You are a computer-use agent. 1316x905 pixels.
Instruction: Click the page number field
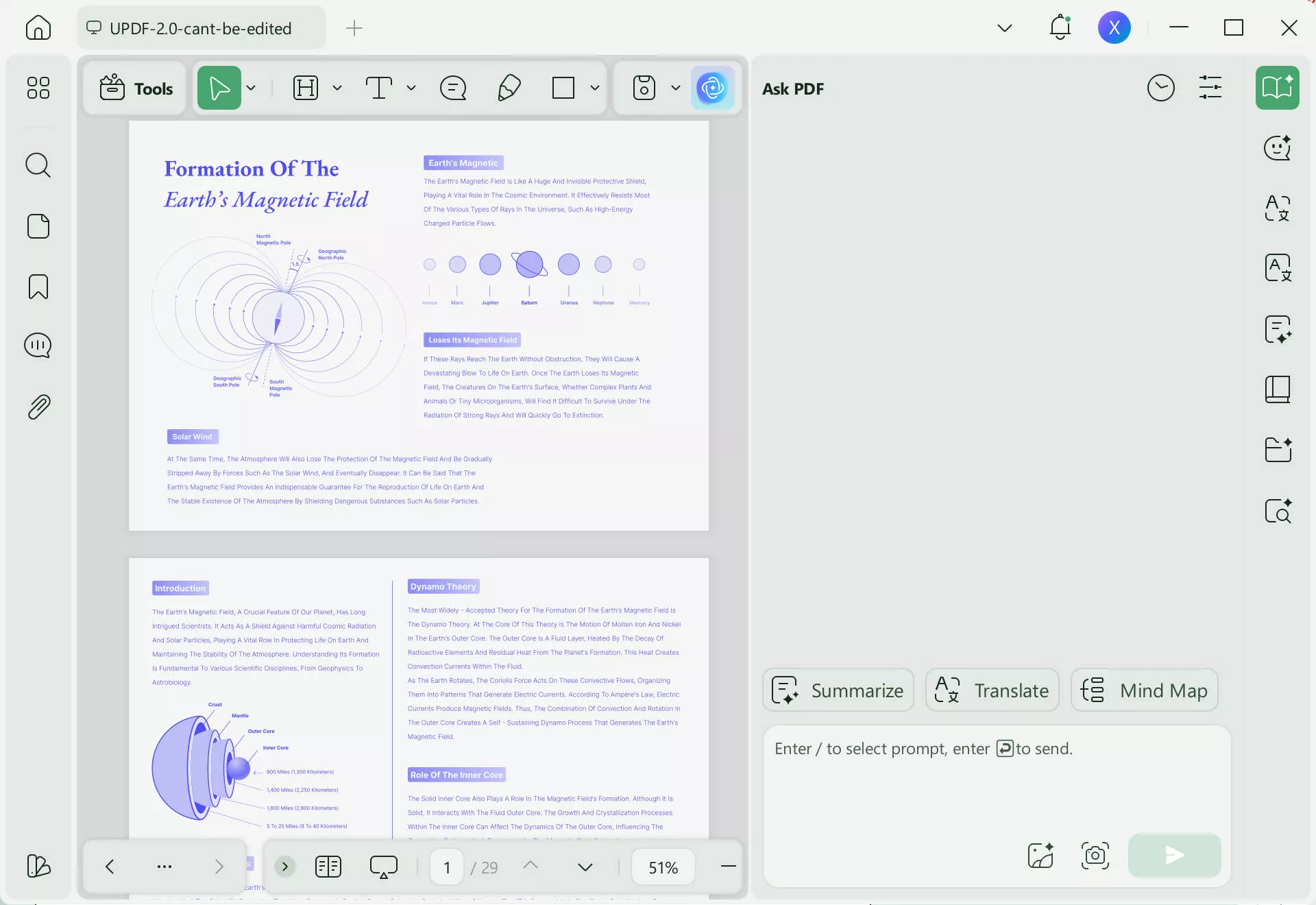click(x=447, y=867)
